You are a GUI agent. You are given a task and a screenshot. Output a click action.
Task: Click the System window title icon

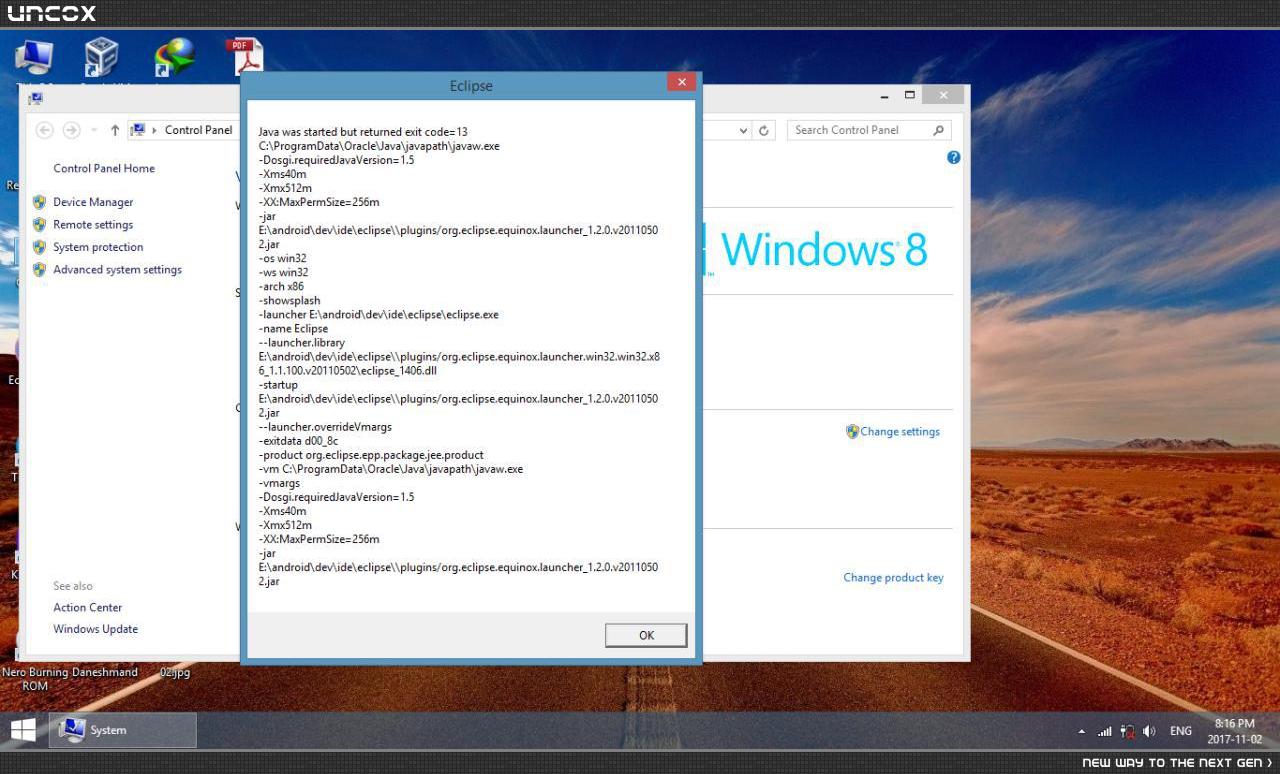tap(36, 98)
